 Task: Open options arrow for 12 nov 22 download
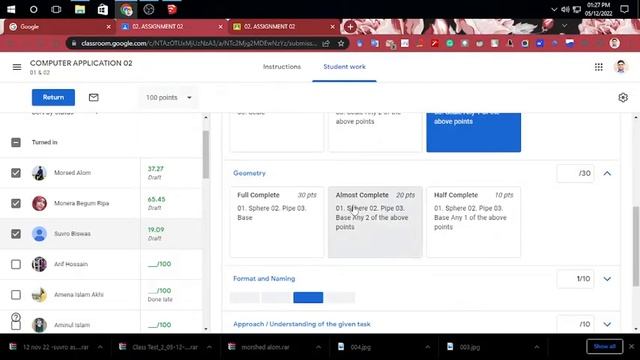point(100,347)
